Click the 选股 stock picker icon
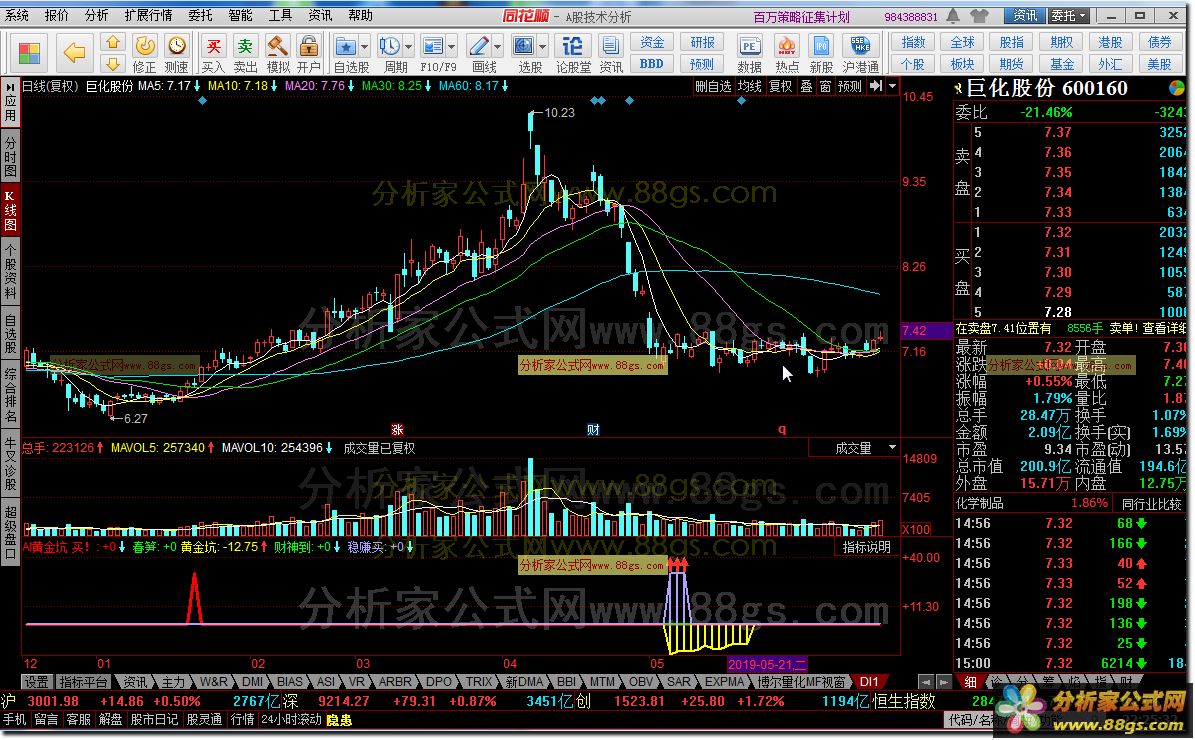This screenshot has width=1195, height=740. 524,46
